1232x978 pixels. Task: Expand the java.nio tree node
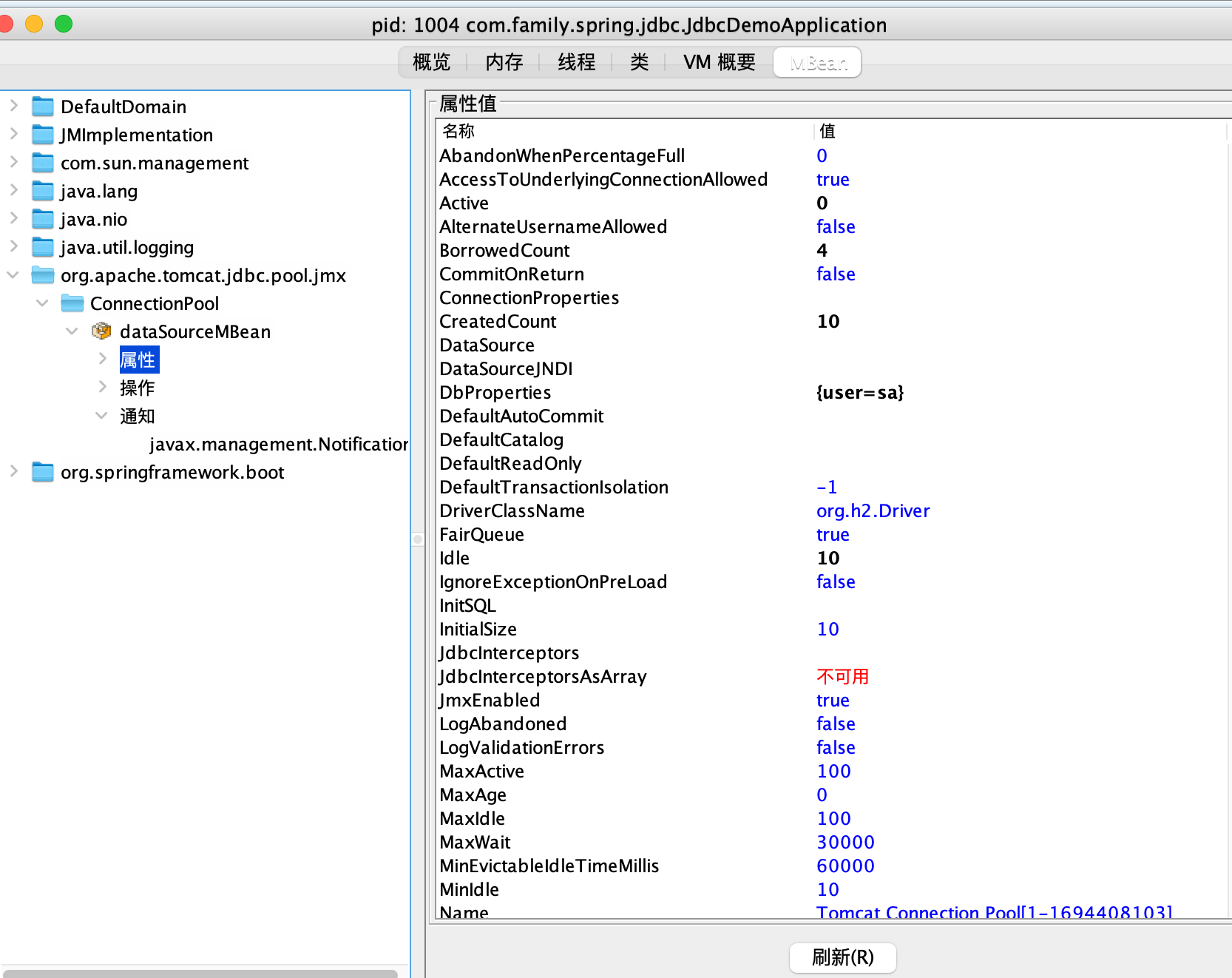coord(13,218)
